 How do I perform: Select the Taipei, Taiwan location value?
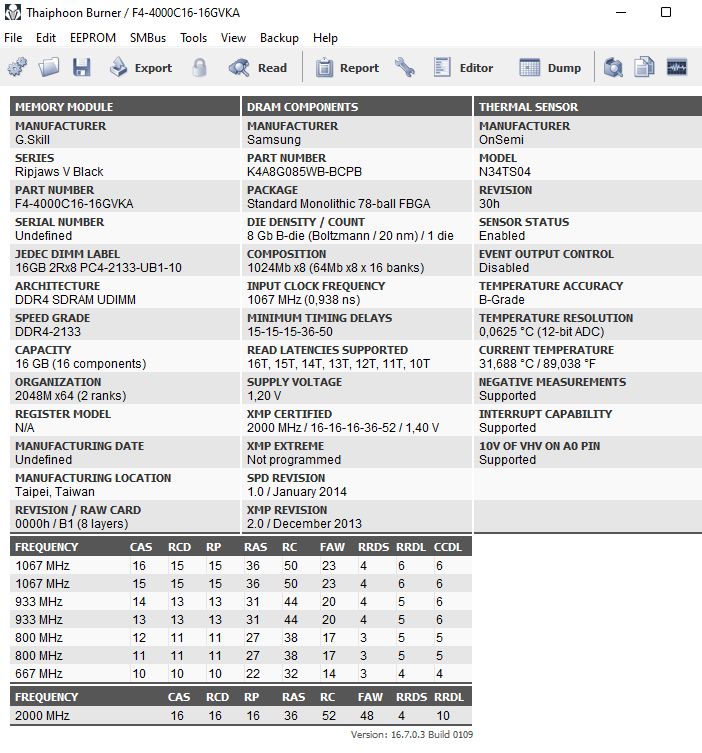pyautogui.click(x=55, y=492)
